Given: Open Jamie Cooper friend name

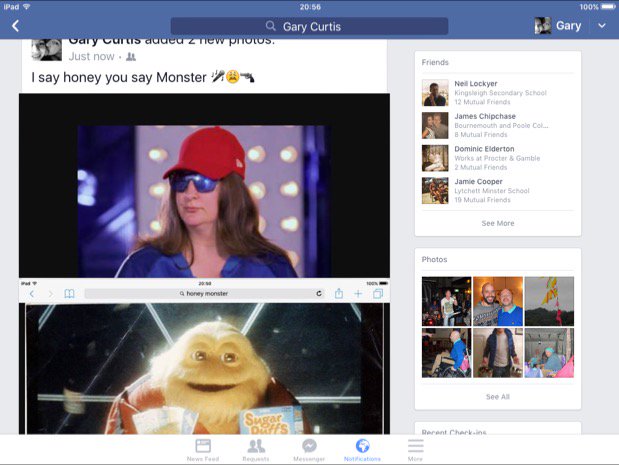Looking at the screenshot, I should (x=478, y=182).
